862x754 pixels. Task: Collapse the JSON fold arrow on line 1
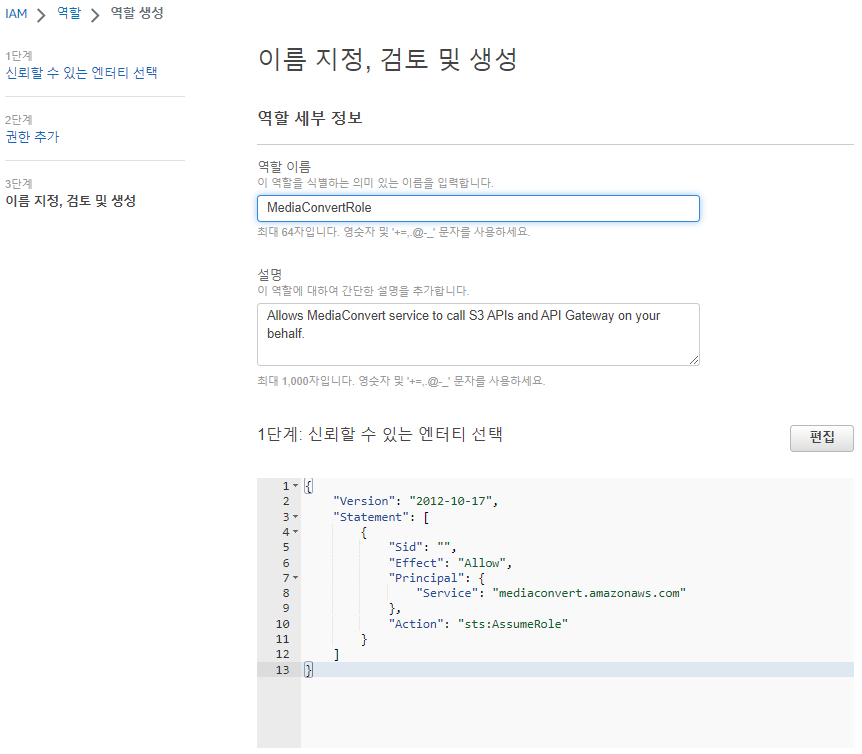[296, 486]
